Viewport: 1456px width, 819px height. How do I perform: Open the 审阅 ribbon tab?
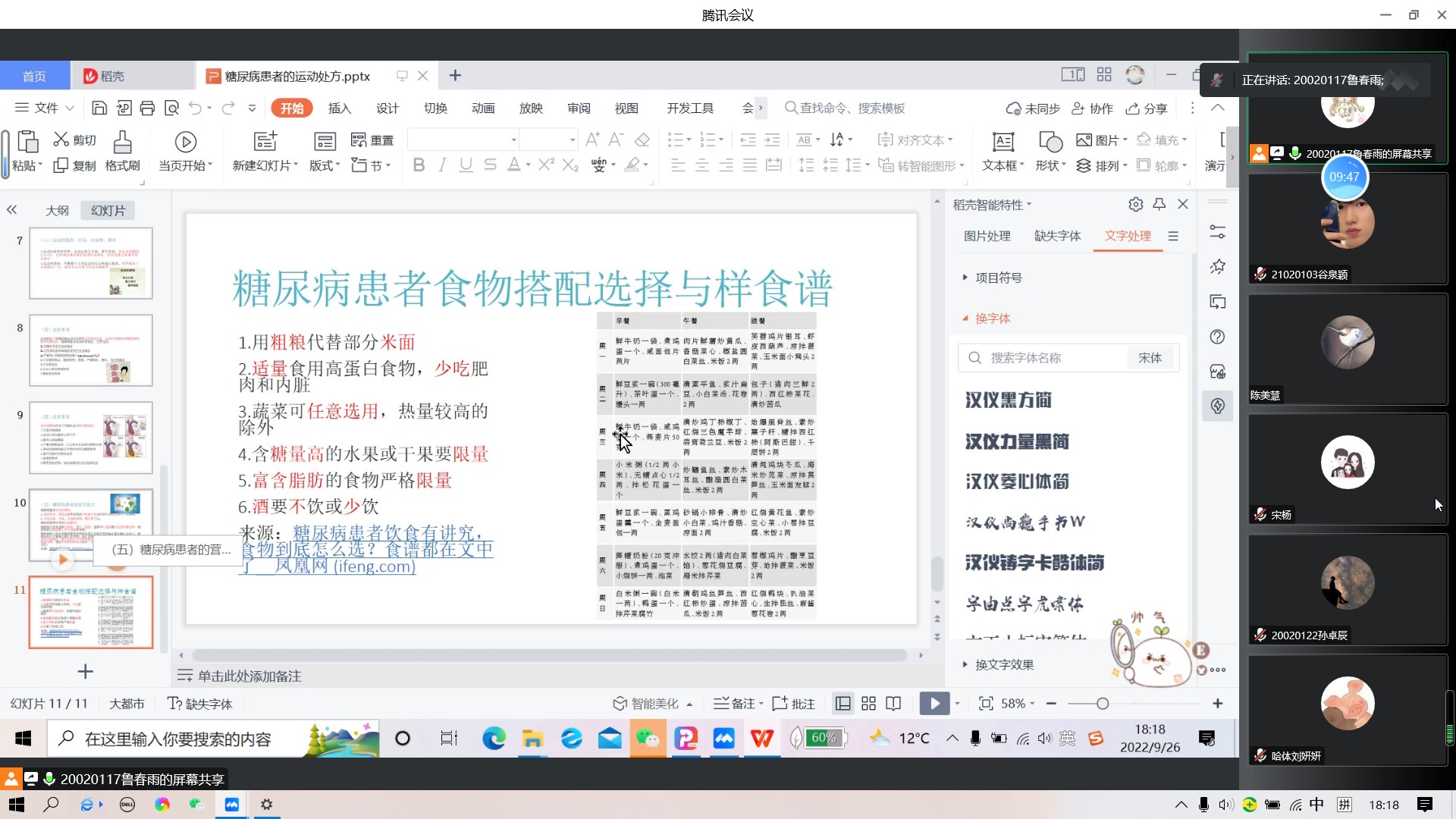point(579,108)
